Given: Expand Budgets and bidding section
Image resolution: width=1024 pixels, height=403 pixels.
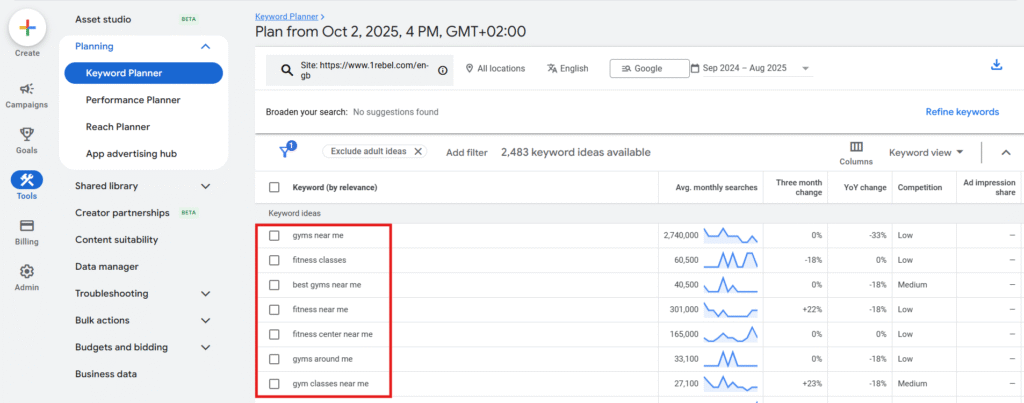Looking at the screenshot, I should 205,347.
